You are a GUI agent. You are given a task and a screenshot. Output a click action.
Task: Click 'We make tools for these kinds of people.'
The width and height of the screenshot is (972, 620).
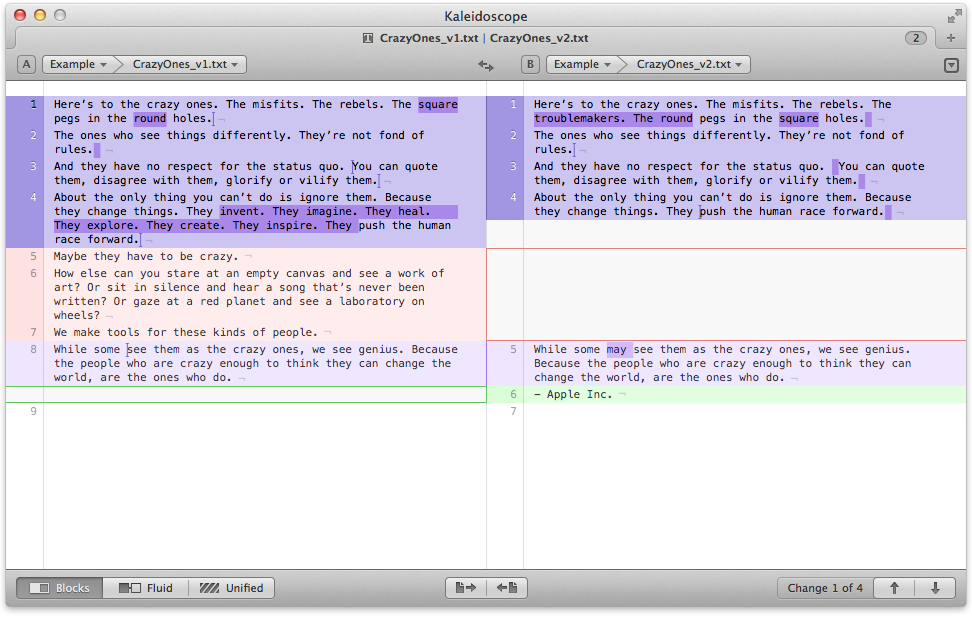click(x=185, y=332)
